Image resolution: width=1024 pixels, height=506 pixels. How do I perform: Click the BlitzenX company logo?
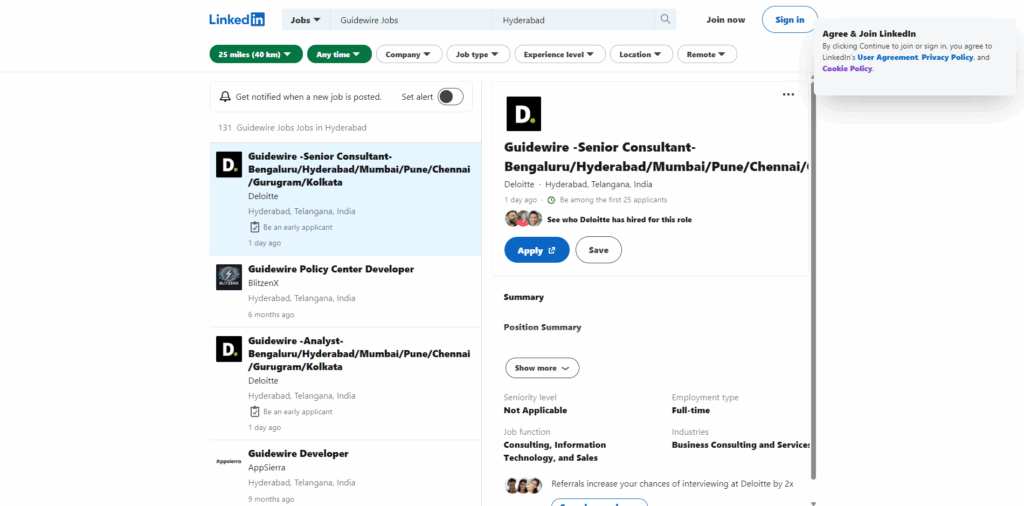[229, 277]
